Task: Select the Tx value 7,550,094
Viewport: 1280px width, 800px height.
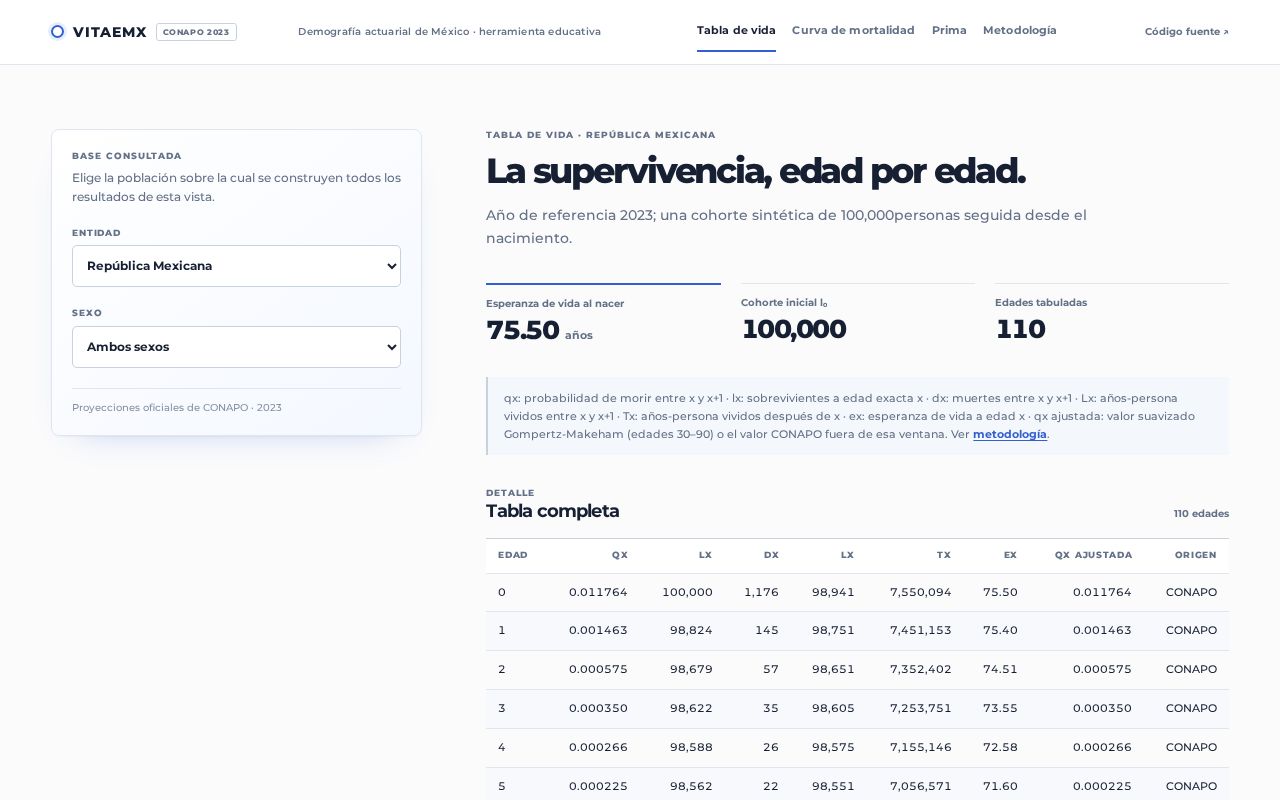Action: pyautogui.click(x=921, y=592)
